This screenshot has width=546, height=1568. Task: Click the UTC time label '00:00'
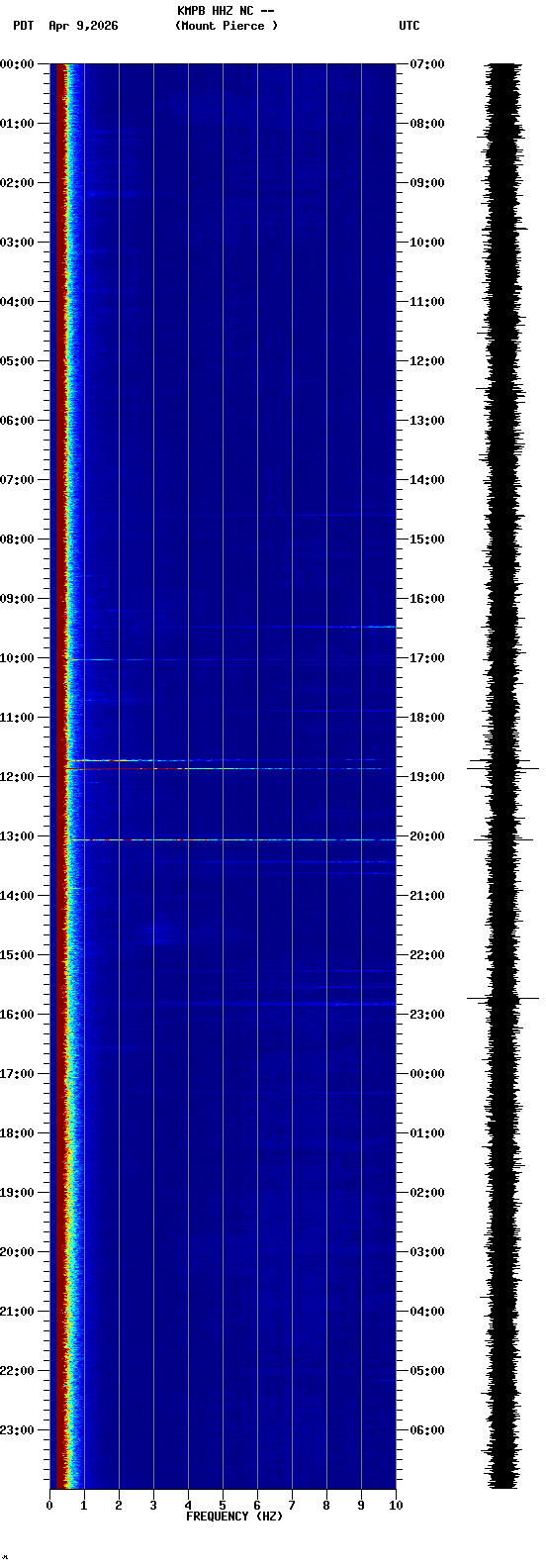tap(427, 1074)
